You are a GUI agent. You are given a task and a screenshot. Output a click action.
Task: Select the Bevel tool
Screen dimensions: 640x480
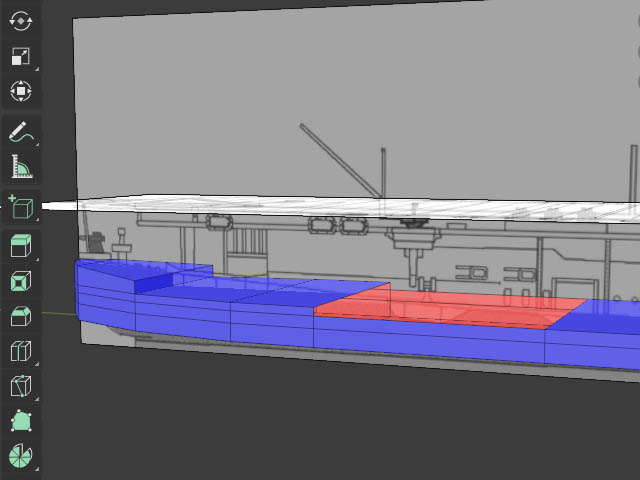[x=21, y=316]
